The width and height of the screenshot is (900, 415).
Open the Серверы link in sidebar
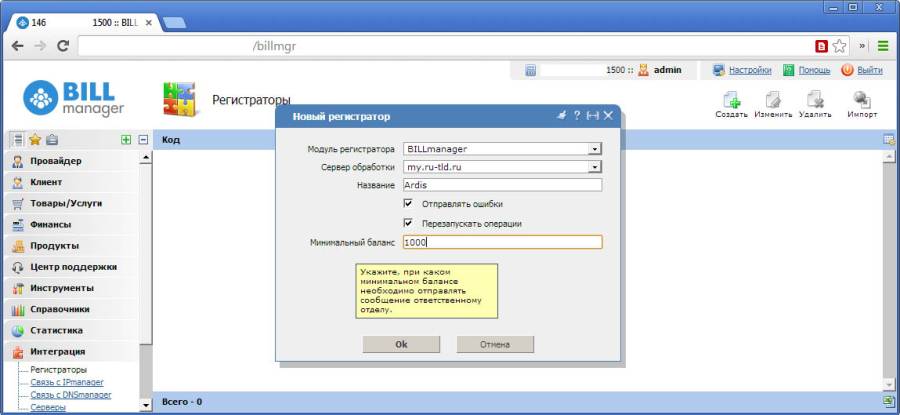pos(48,407)
